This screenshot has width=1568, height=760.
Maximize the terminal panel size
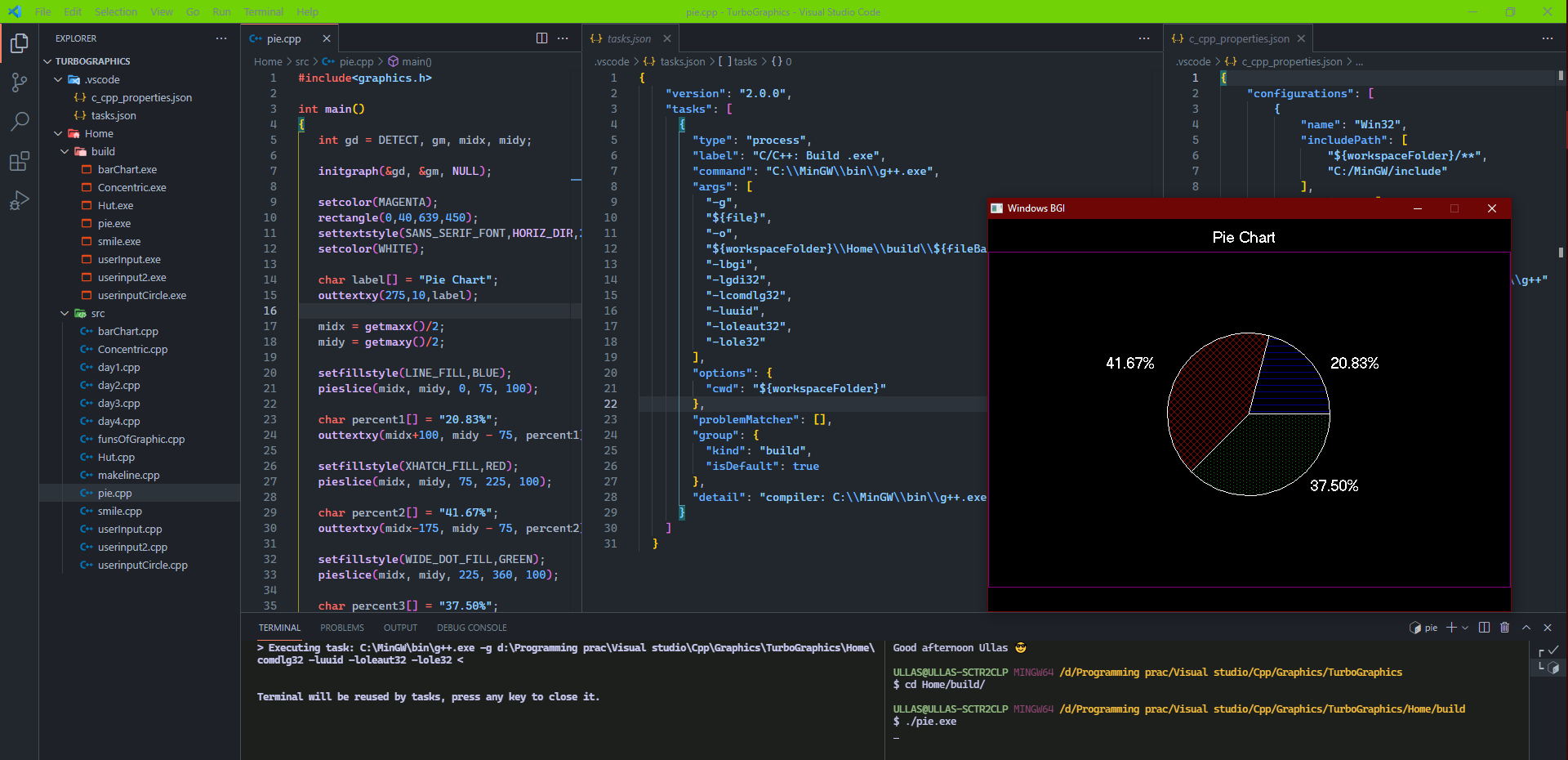tap(1526, 628)
